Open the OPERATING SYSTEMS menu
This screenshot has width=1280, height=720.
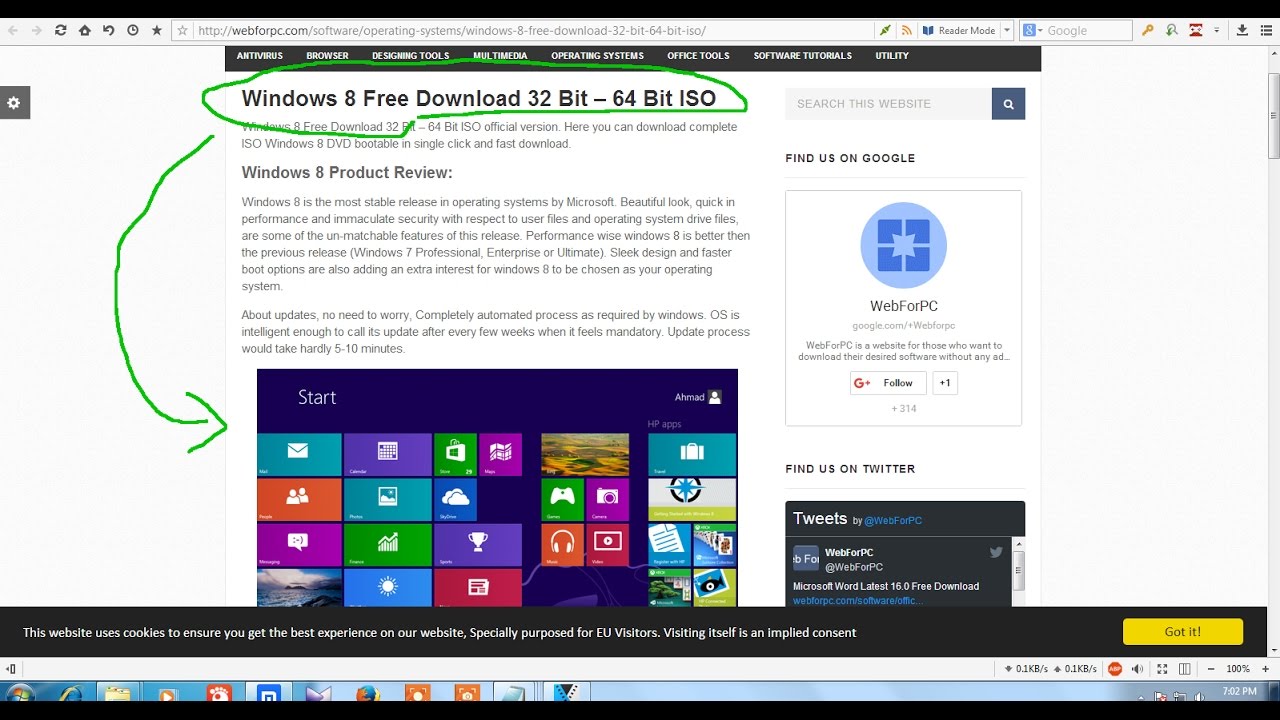(x=598, y=56)
